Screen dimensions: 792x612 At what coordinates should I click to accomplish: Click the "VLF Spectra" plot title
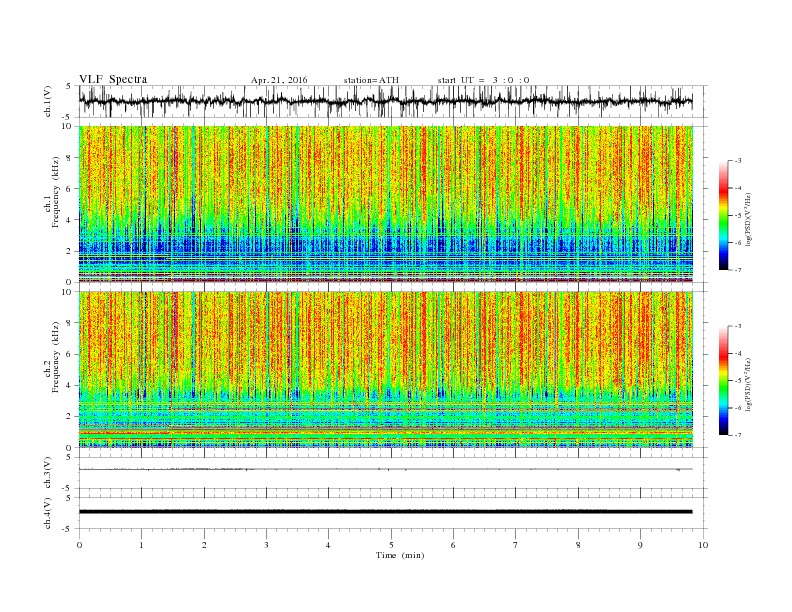(113, 79)
